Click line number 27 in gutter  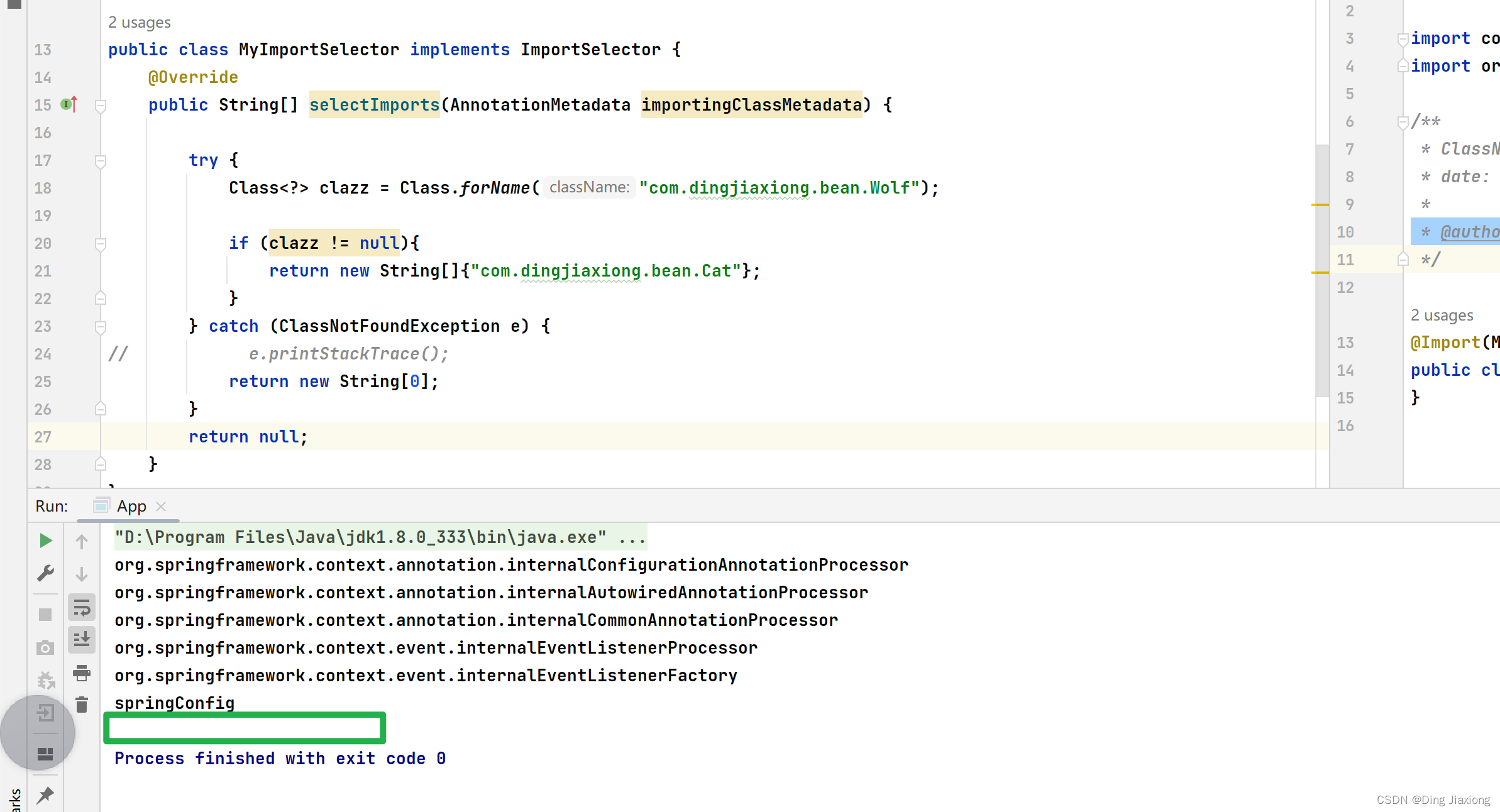(43, 437)
